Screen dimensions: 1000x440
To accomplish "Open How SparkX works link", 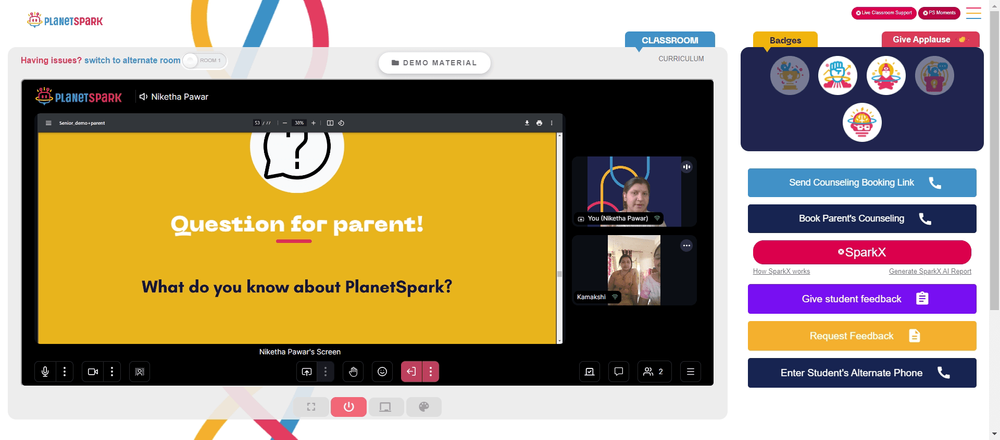I will coord(781,272).
